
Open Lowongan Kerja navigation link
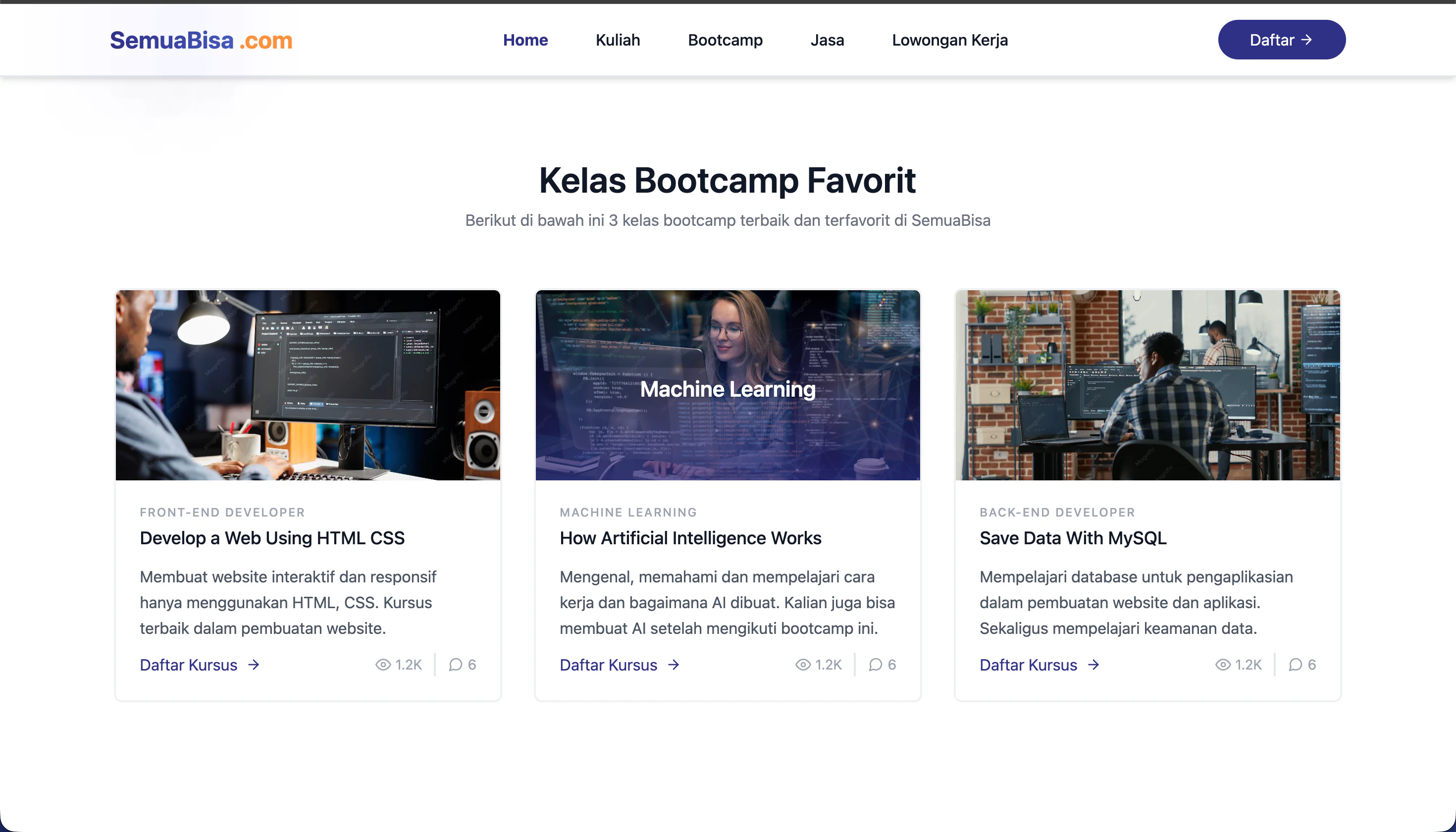point(950,40)
